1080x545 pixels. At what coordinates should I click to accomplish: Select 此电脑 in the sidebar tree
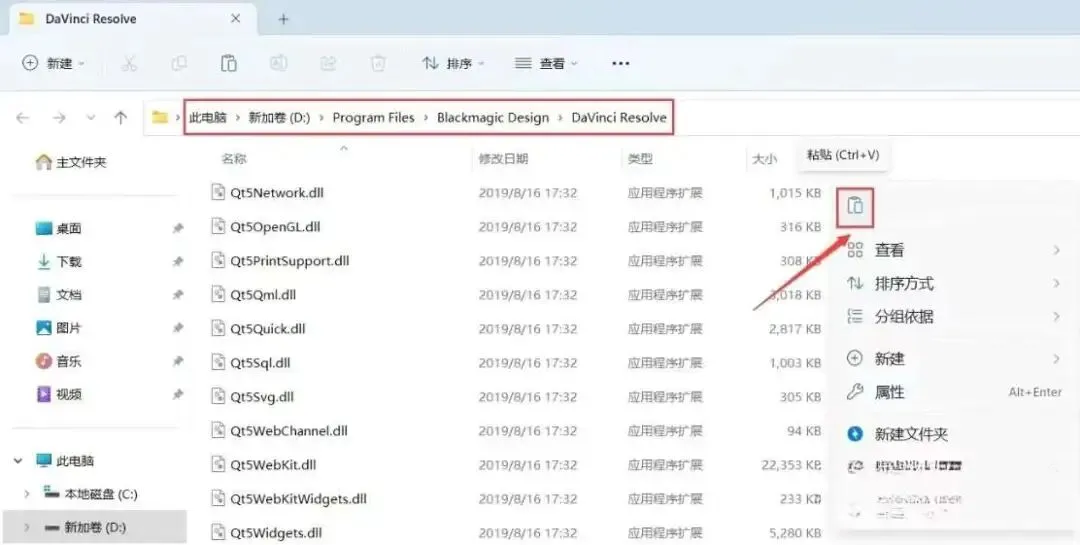[65, 460]
